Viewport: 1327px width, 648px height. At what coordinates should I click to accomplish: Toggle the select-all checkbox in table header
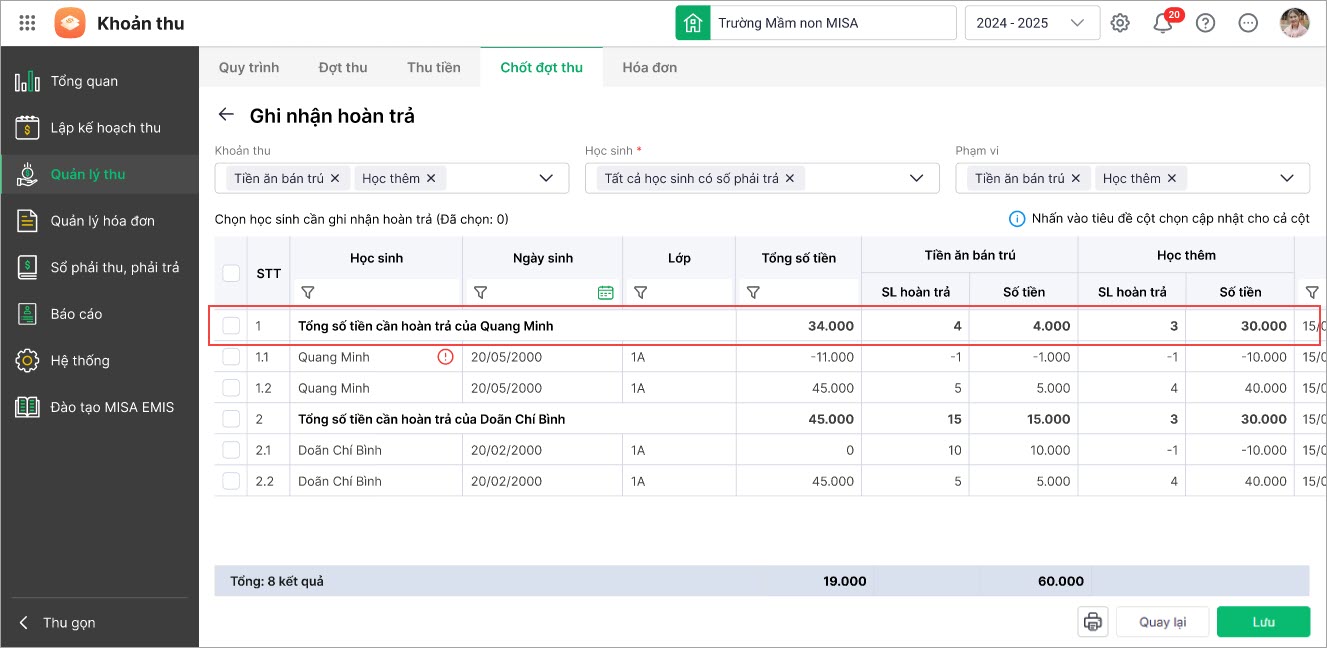click(x=231, y=273)
